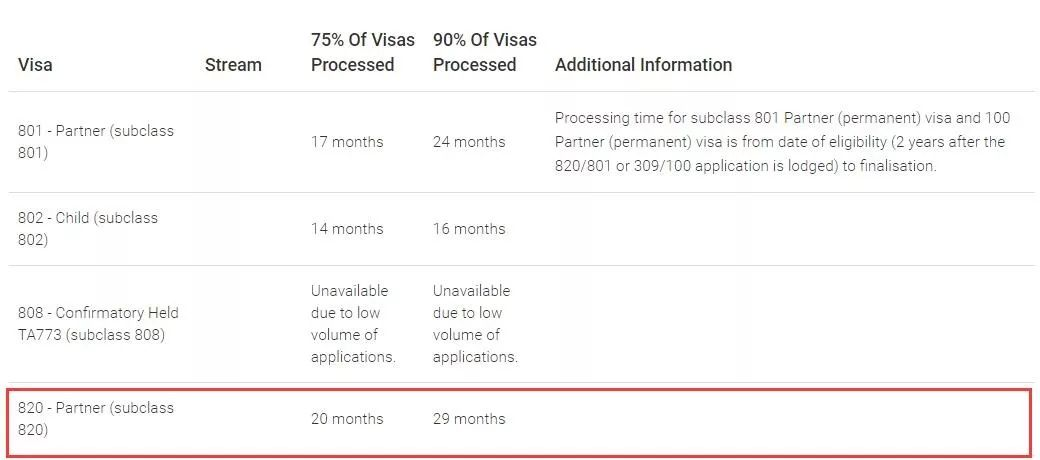Image resolution: width=1040 pixels, height=460 pixels.
Task: Click the 29 months cell
Action: tap(469, 419)
